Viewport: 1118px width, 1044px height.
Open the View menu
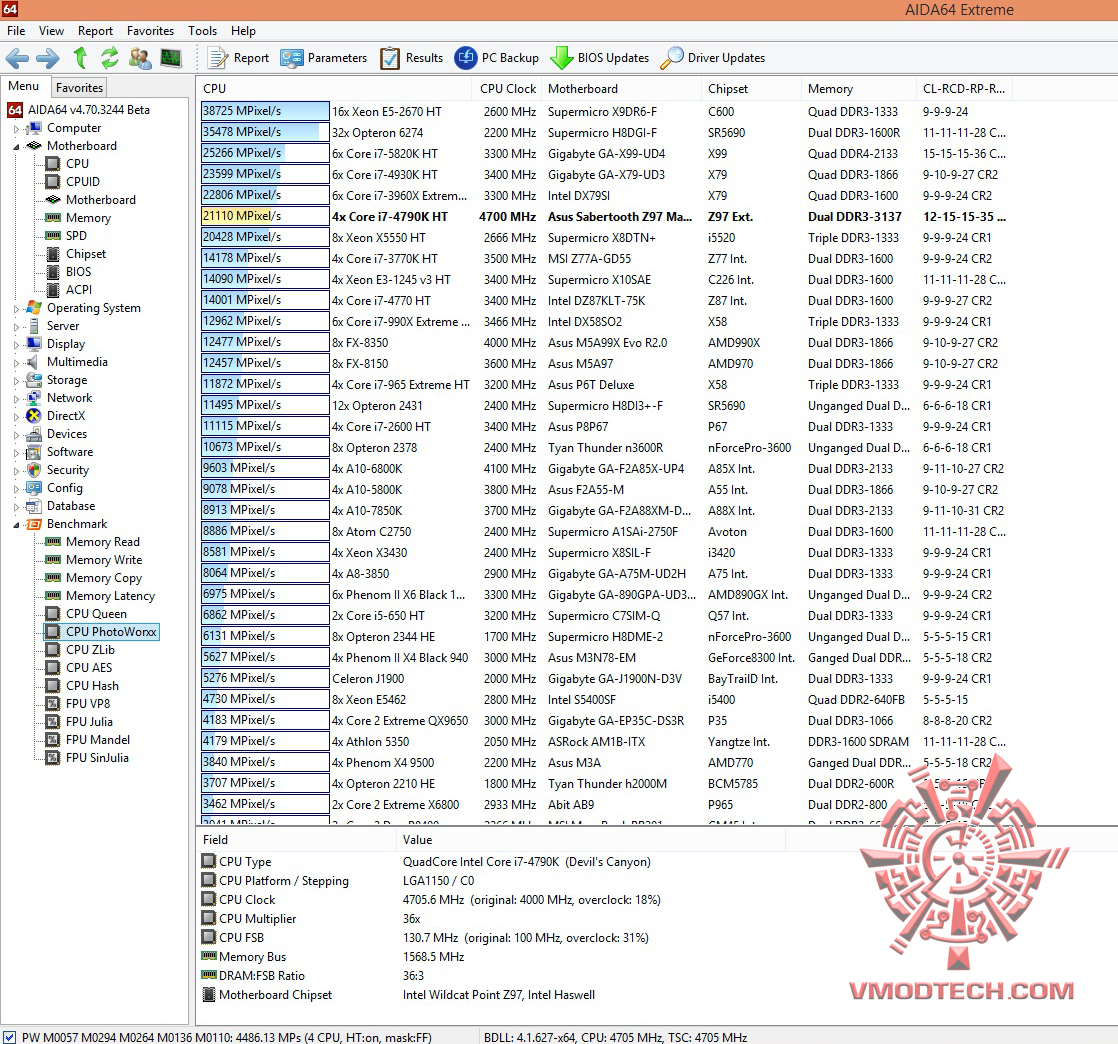[x=51, y=31]
